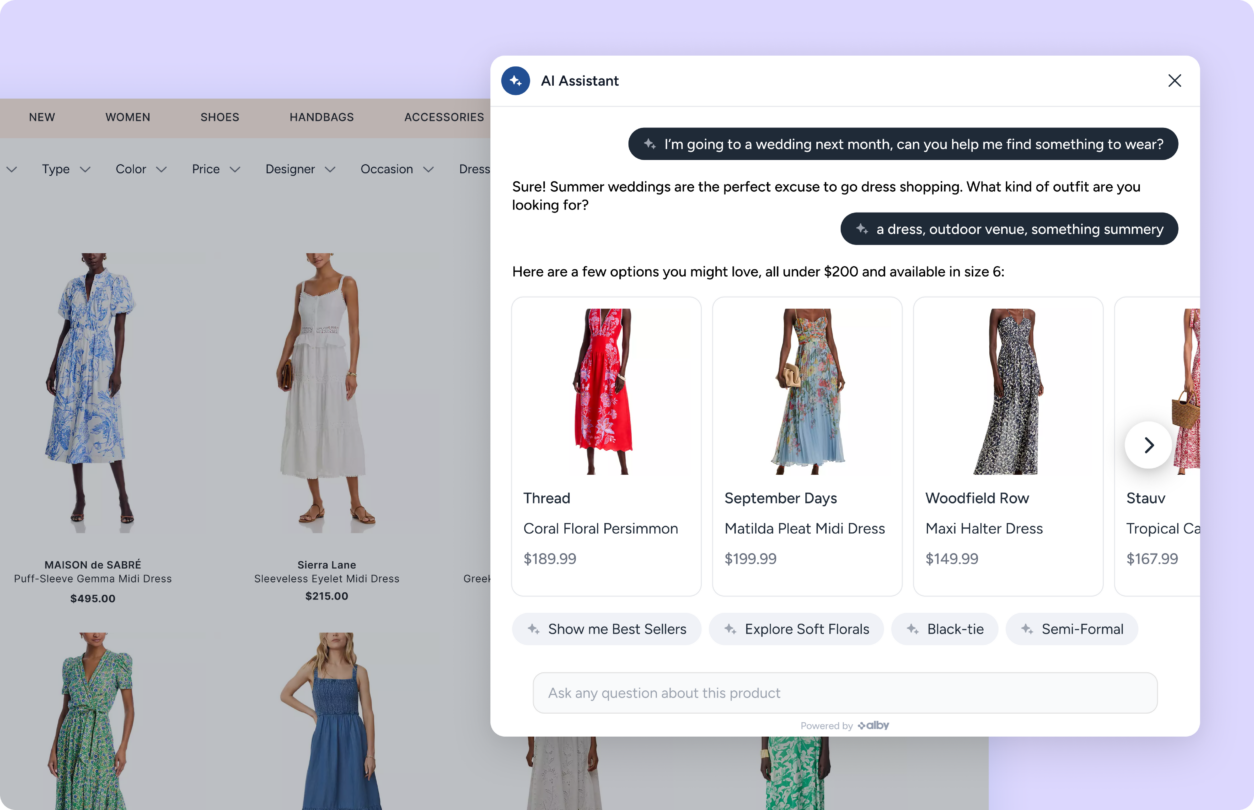Click the Sleeveless Eyelet Midi Dress title
The height and width of the screenshot is (810, 1254).
click(327, 579)
